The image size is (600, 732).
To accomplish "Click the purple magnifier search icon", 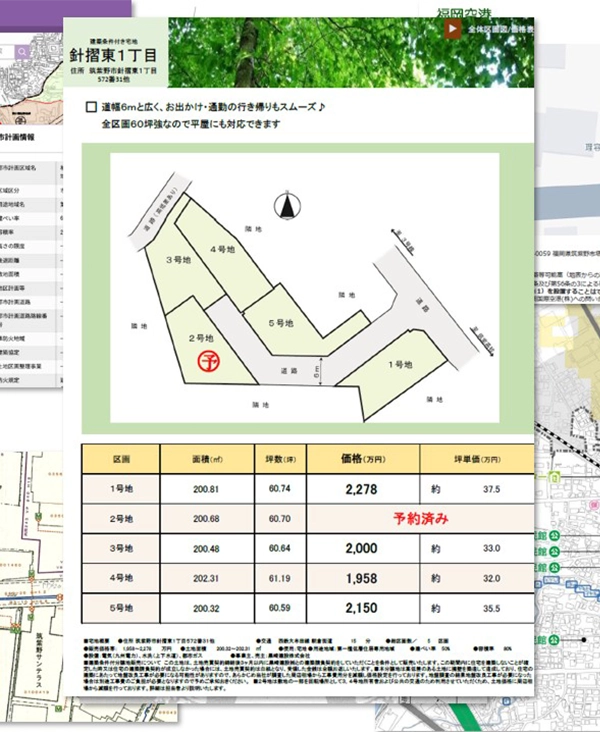I will [22, 52].
